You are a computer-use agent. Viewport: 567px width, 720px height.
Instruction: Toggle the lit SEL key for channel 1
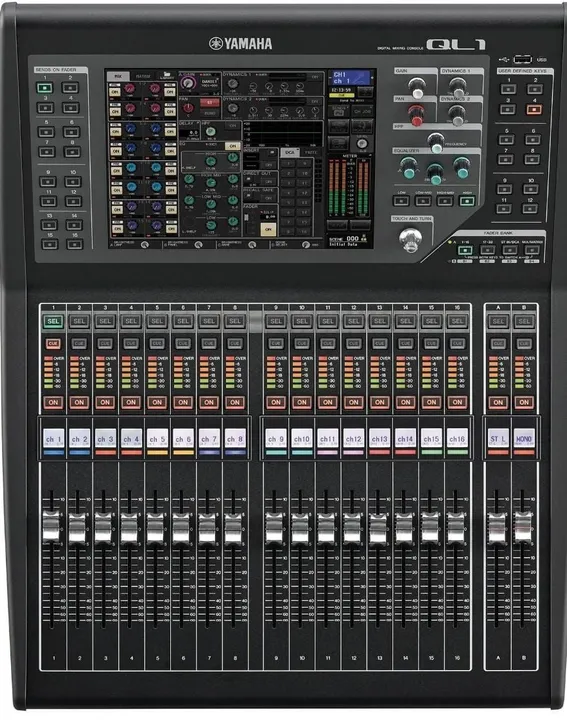click(53, 321)
